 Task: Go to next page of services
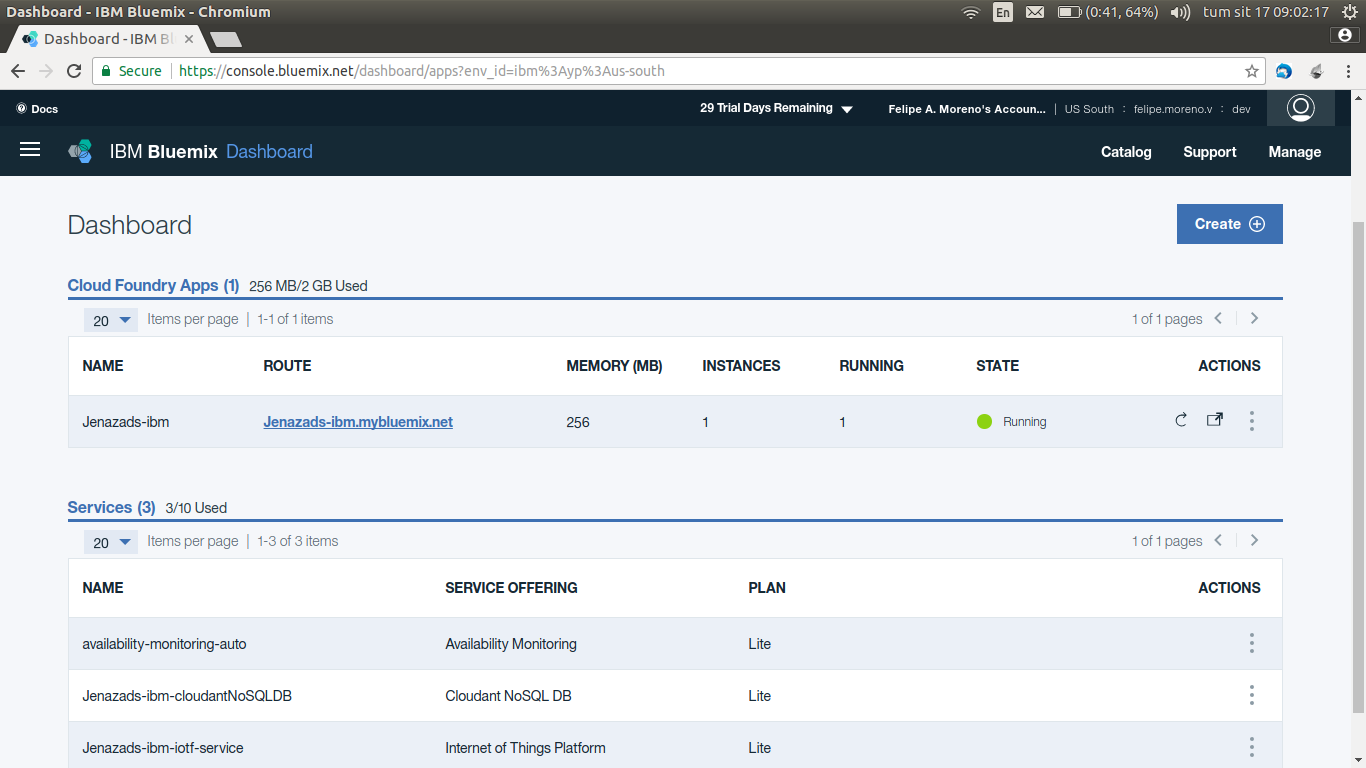pos(1254,540)
